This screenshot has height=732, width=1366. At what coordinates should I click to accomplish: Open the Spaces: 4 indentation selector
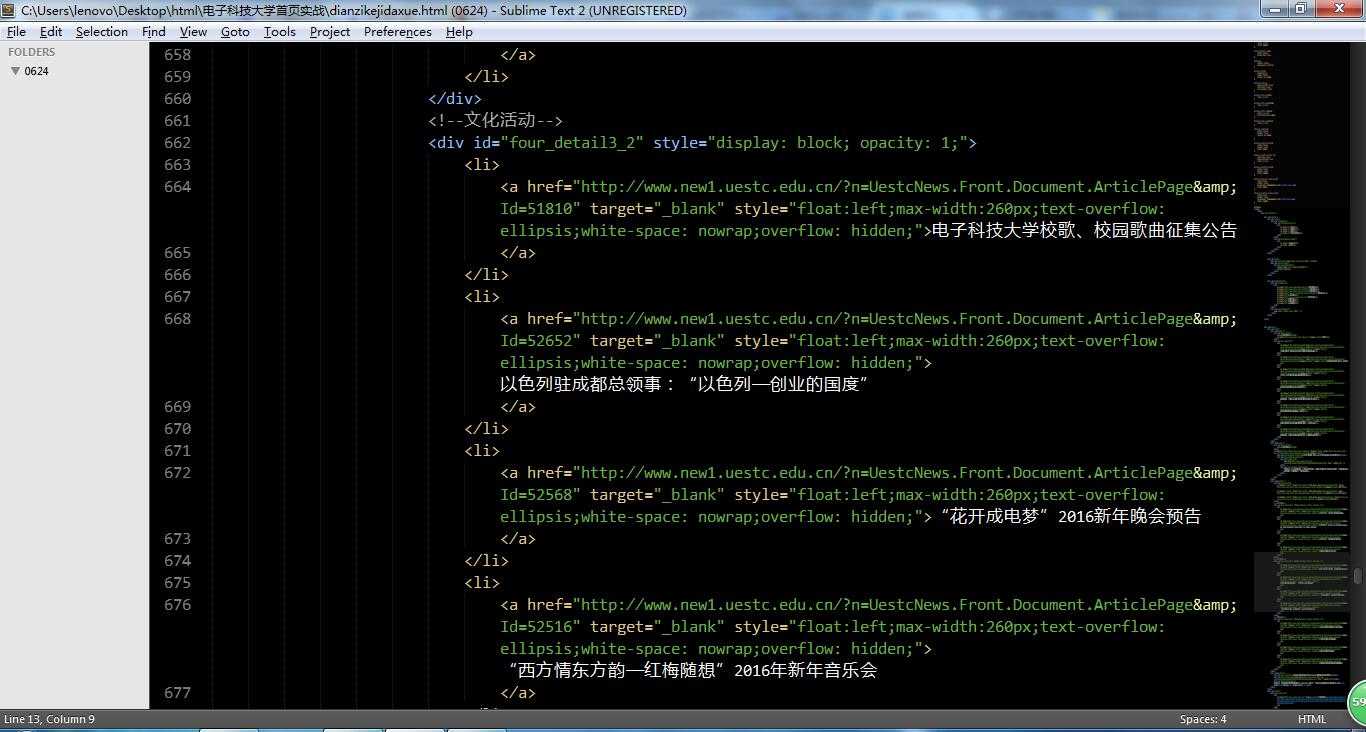coord(1203,719)
